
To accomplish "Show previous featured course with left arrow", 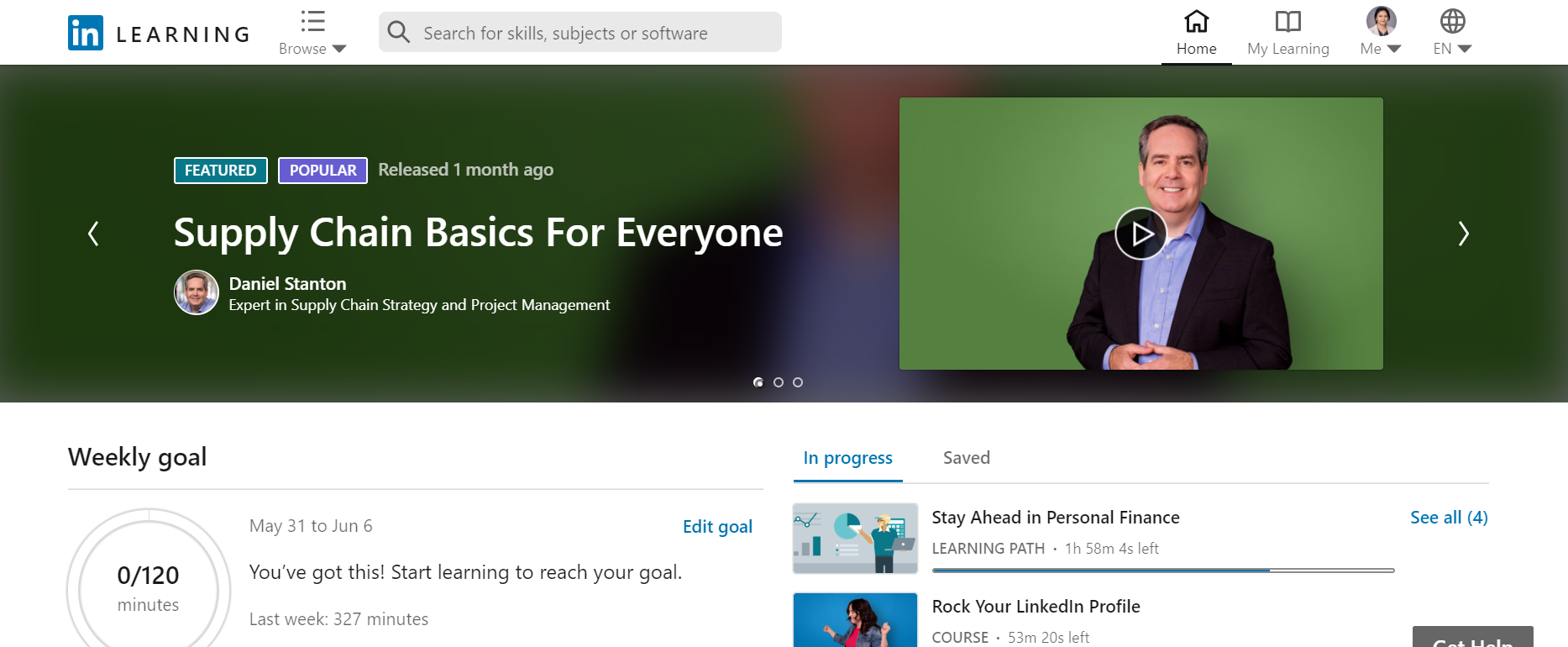I will click(x=93, y=234).
